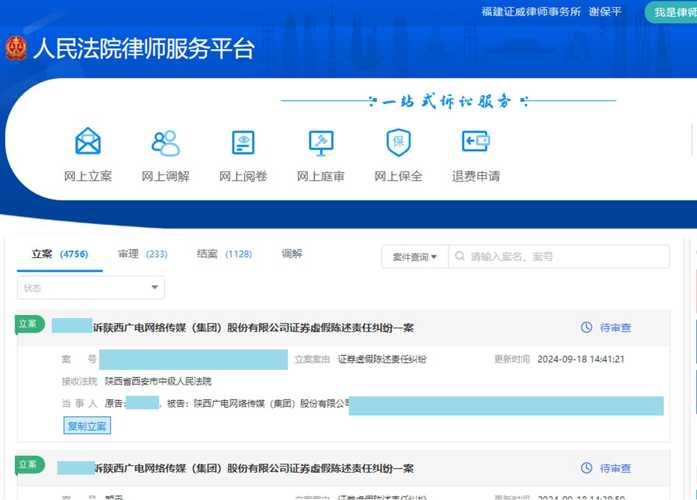Switch to the 调解 tab
697x500 pixels.
click(x=292, y=254)
